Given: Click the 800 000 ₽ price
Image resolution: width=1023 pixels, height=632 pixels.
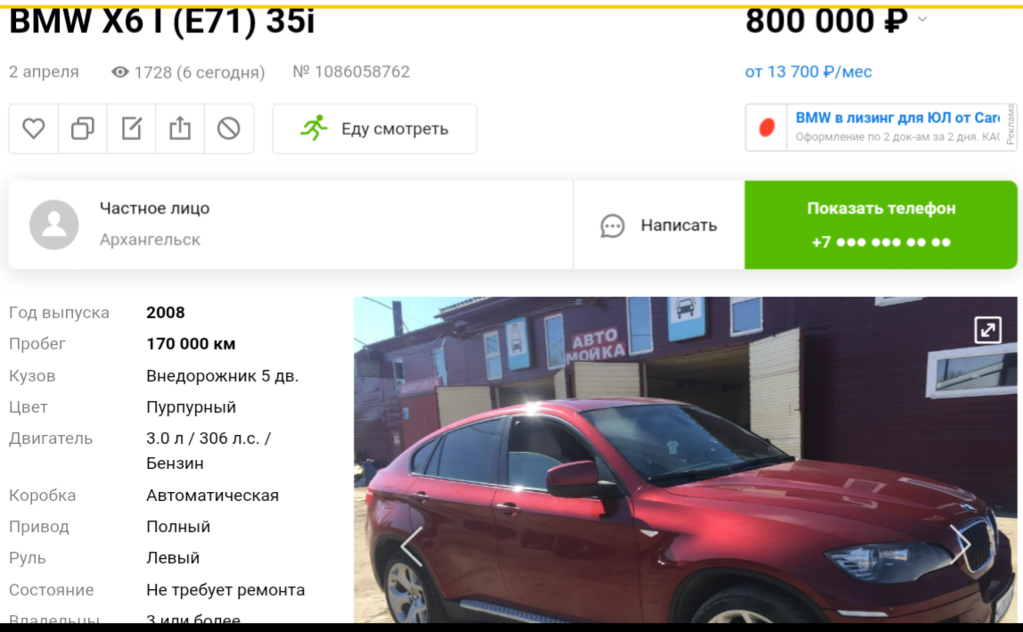Looking at the screenshot, I should click(x=827, y=21).
